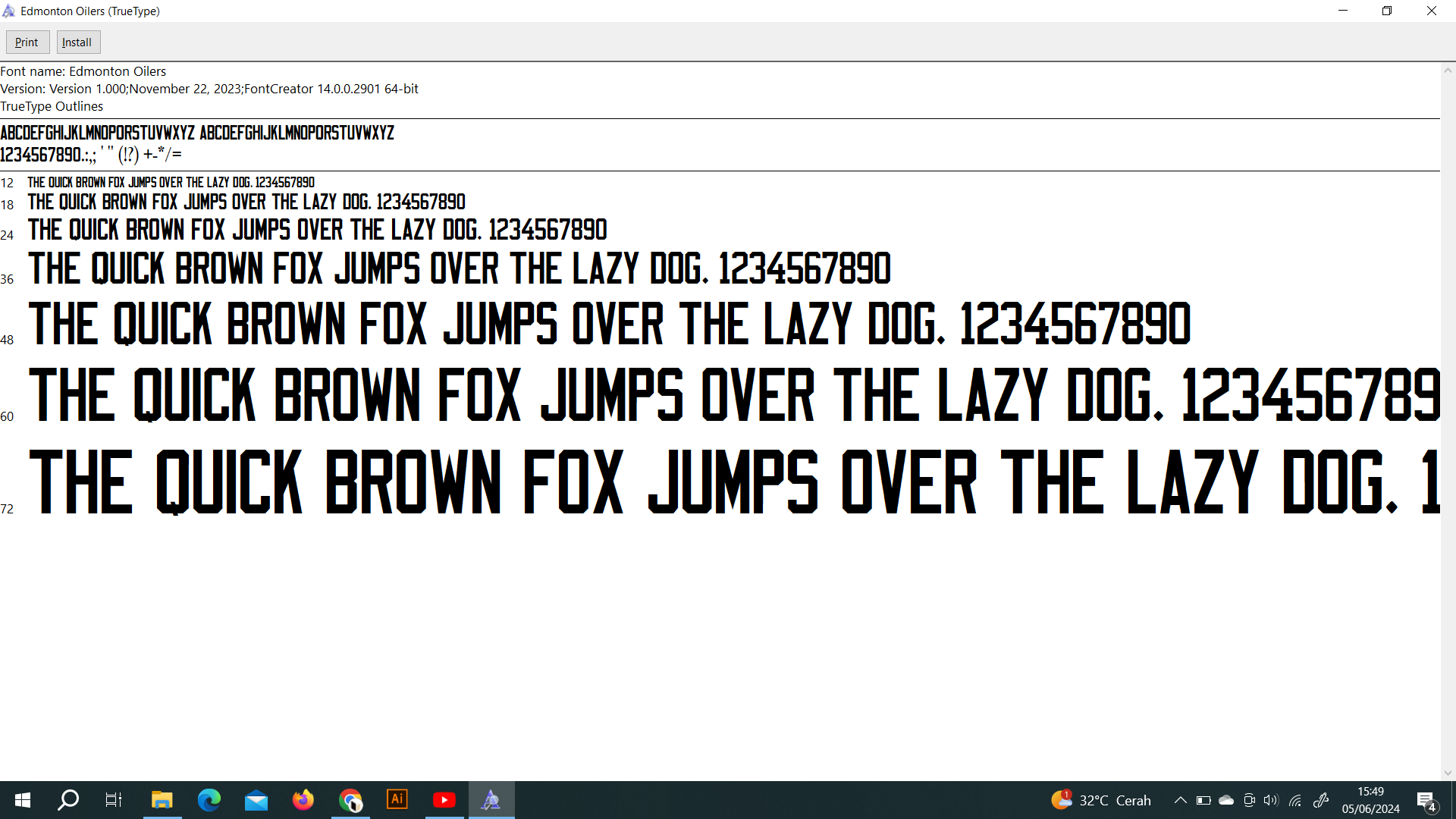Launch Microsoft Edge from taskbar

click(209, 800)
